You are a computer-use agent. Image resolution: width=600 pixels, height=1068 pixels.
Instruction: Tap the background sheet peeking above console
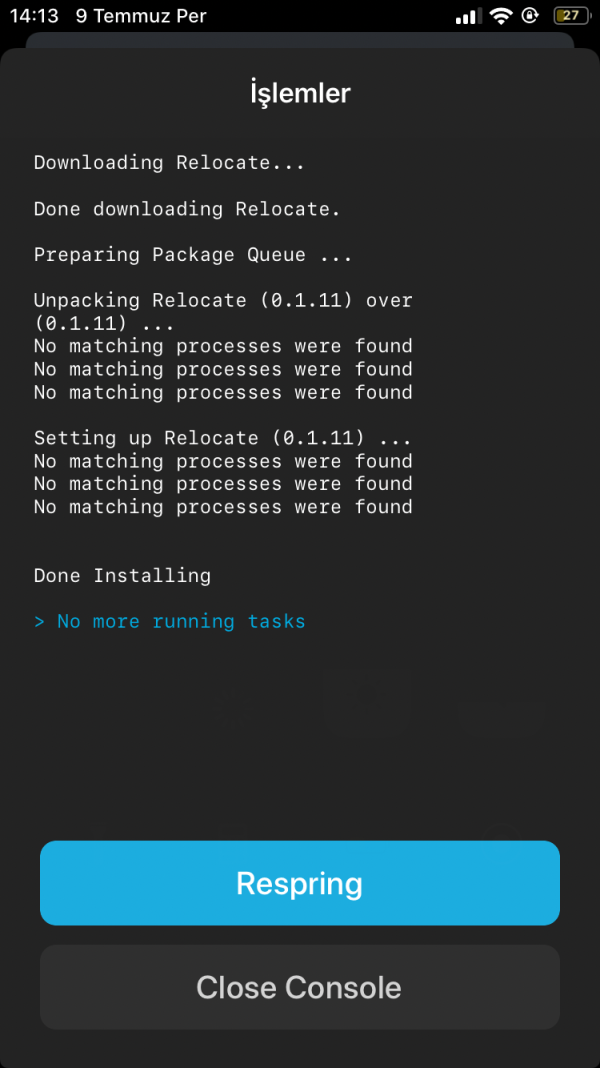[300, 40]
